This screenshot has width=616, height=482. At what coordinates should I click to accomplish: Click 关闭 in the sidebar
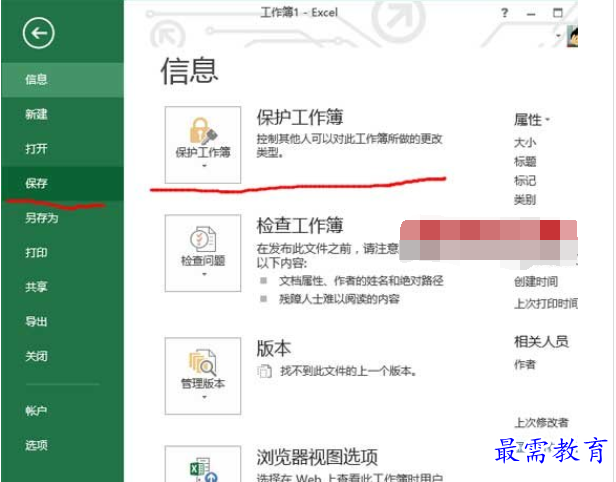click(x=62, y=356)
